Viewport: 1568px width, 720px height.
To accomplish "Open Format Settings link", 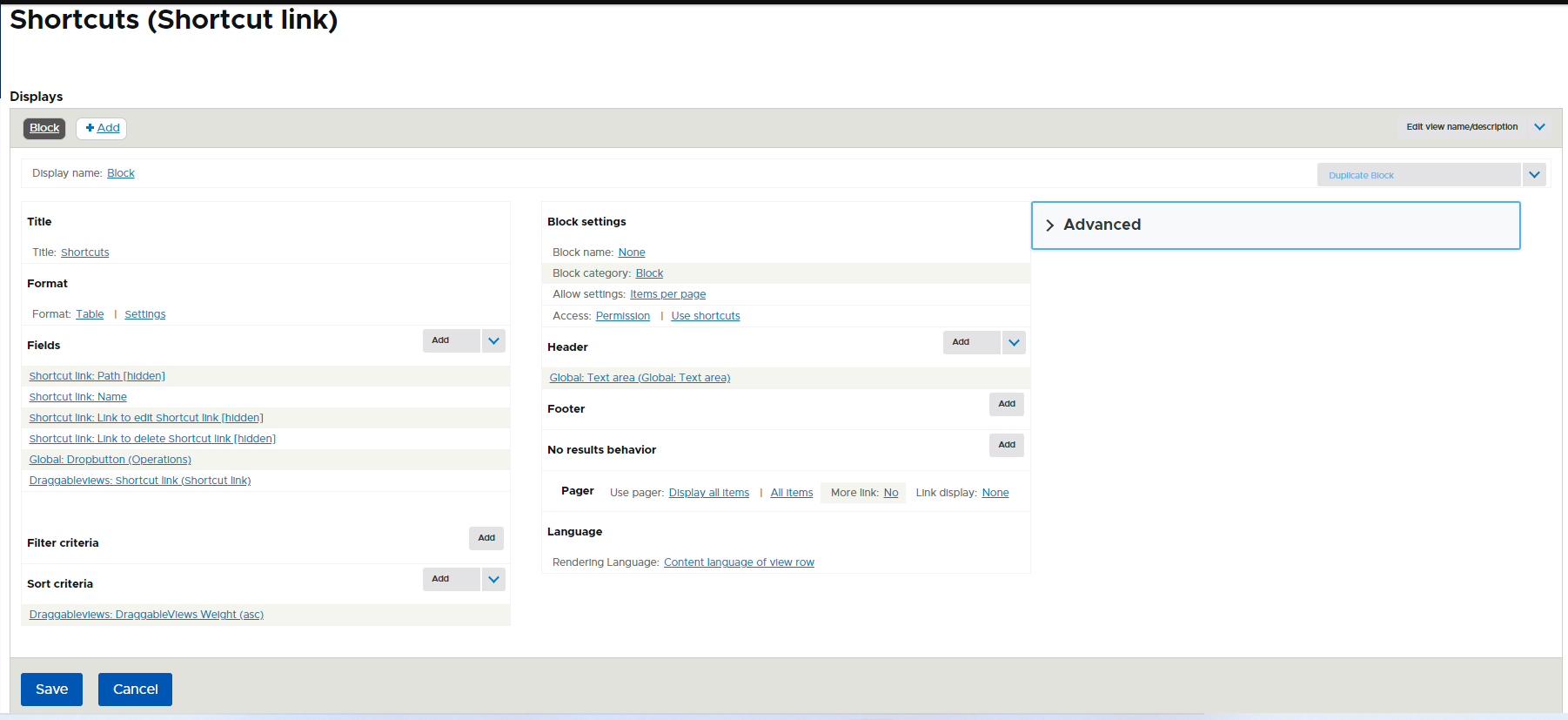I will (145, 314).
